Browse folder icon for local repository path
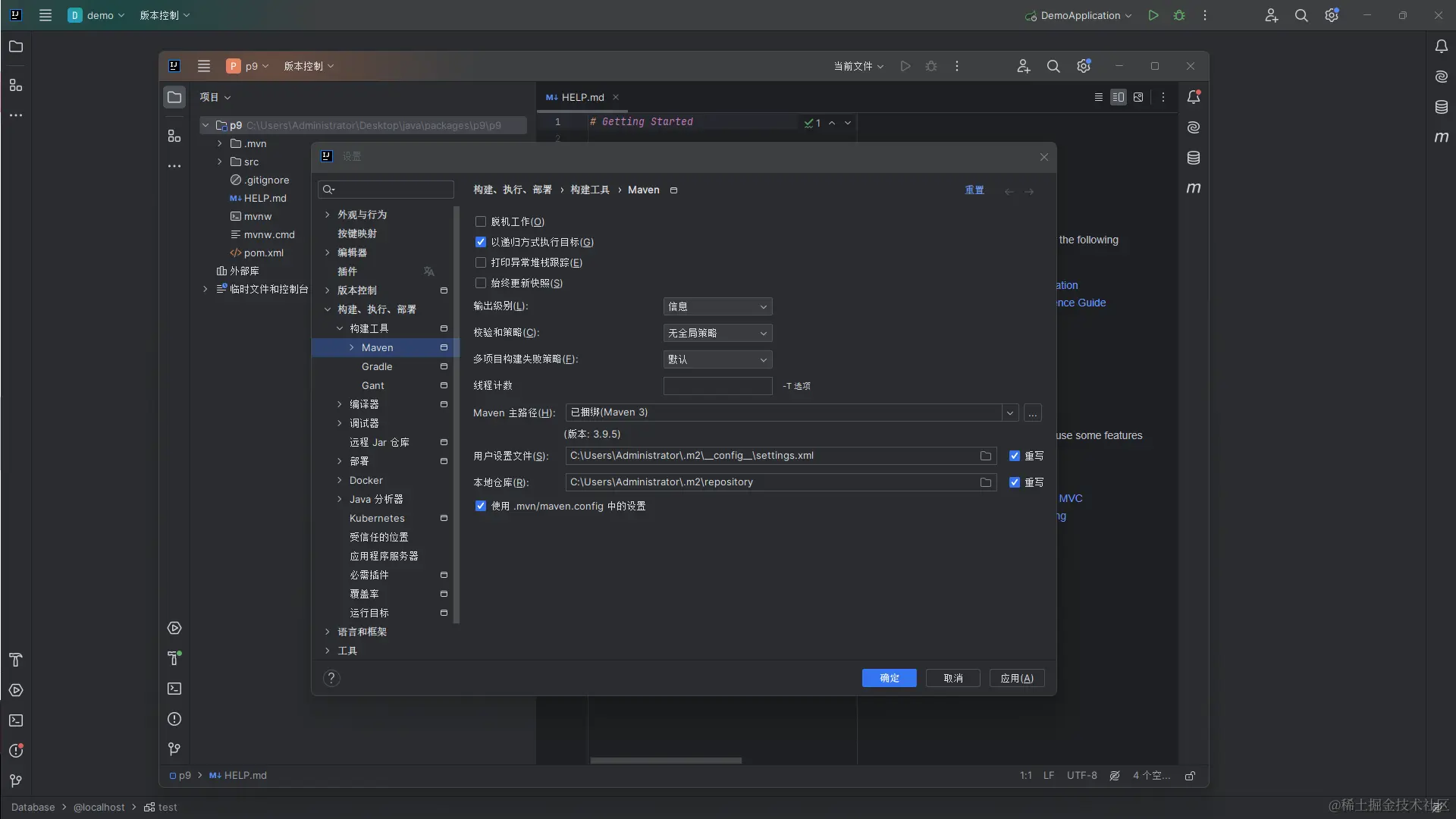 pos(986,482)
